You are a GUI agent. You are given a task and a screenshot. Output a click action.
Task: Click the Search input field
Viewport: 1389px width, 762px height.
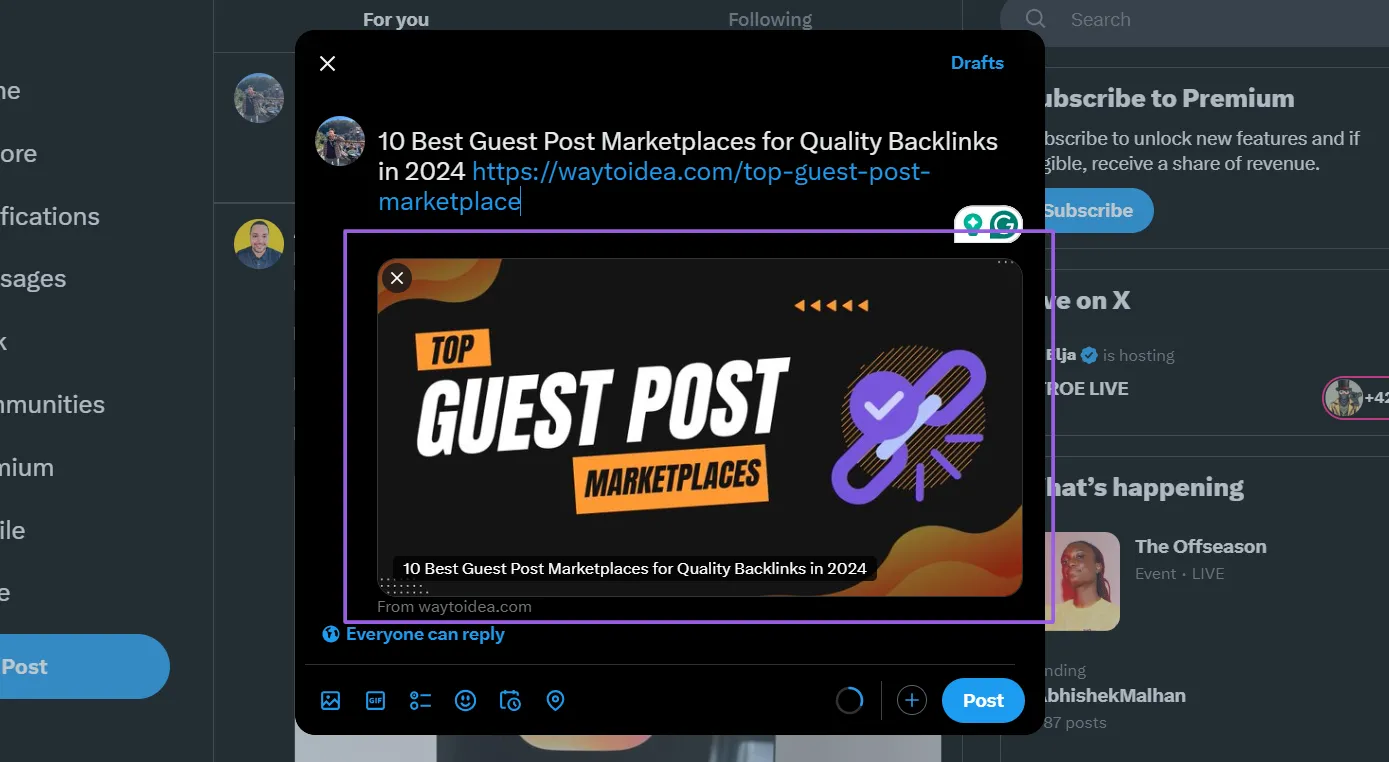[1200, 20]
